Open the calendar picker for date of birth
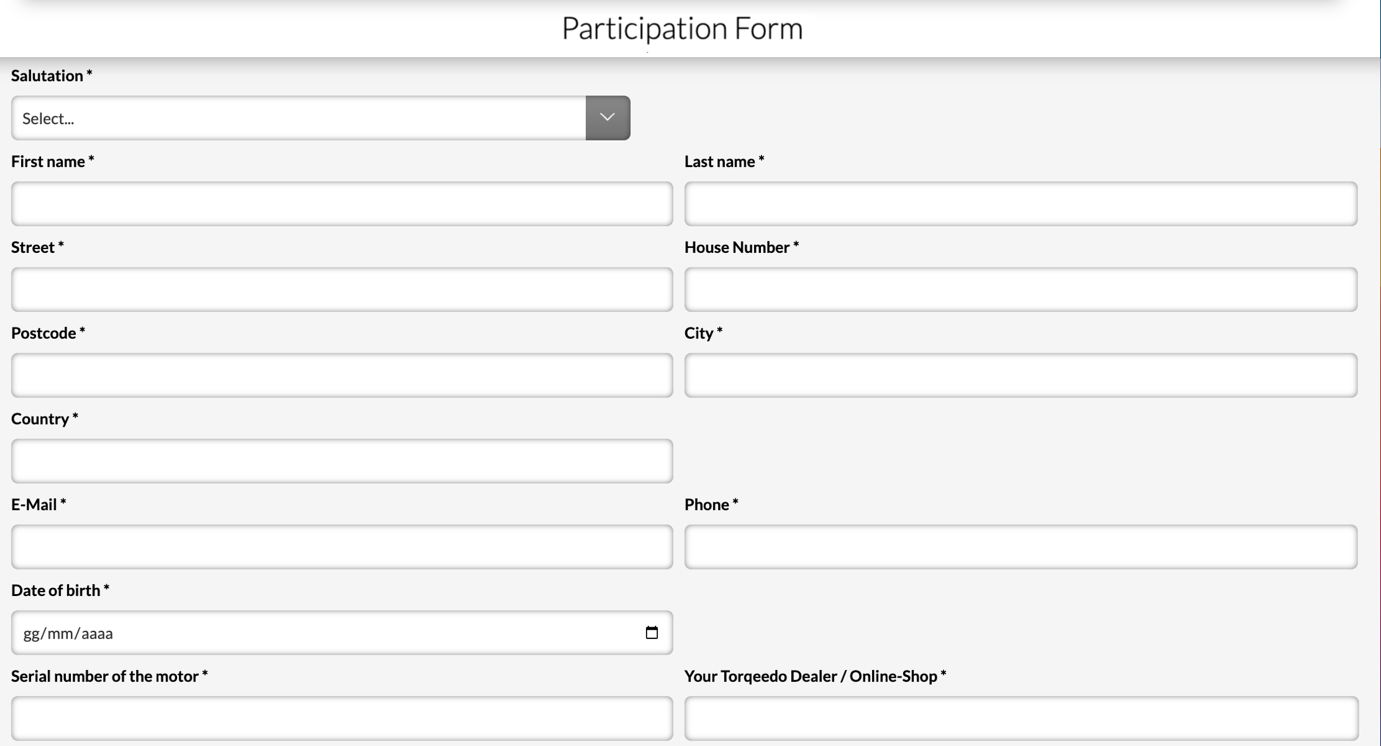The height and width of the screenshot is (746, 1381). (x=652, y=633)
